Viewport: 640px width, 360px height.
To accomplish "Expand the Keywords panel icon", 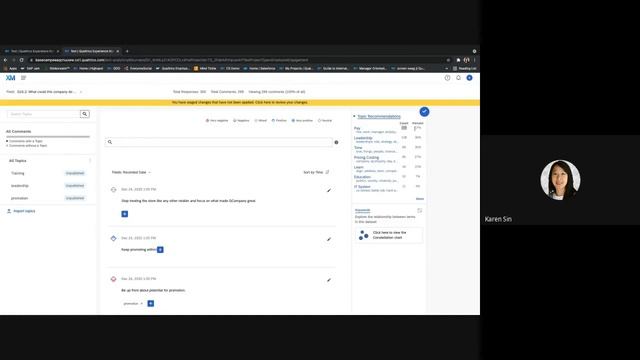I will 420,211.
